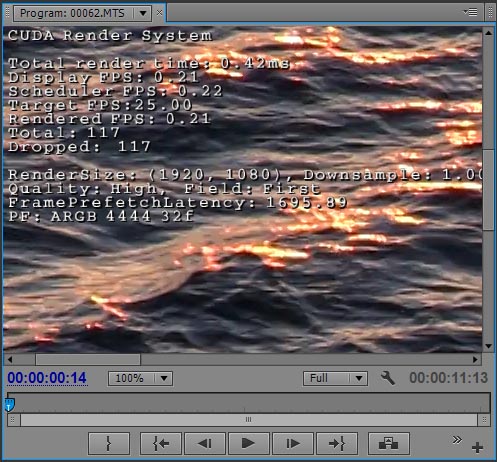Show more transport buttons chevron
This screenshot has height=462, width=497.
click(457, 440)
